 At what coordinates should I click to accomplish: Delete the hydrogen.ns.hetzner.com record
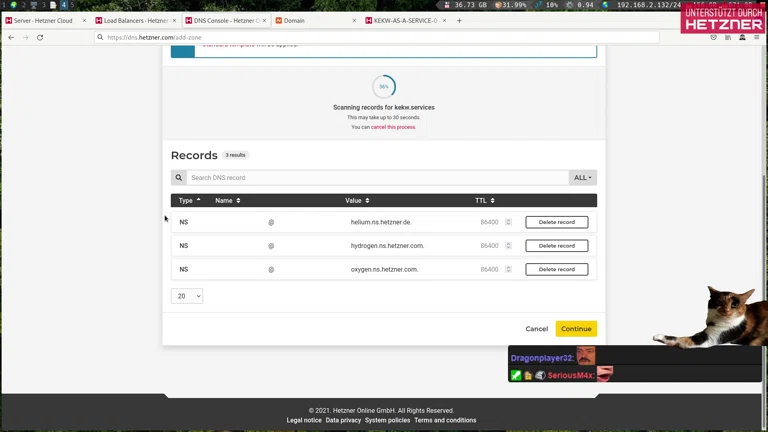[x=556, y=245]
